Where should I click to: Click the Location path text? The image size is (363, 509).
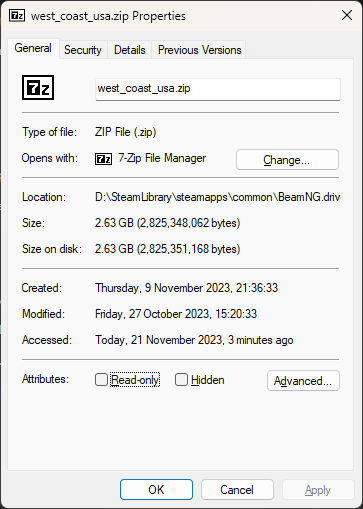click(217, 197)
